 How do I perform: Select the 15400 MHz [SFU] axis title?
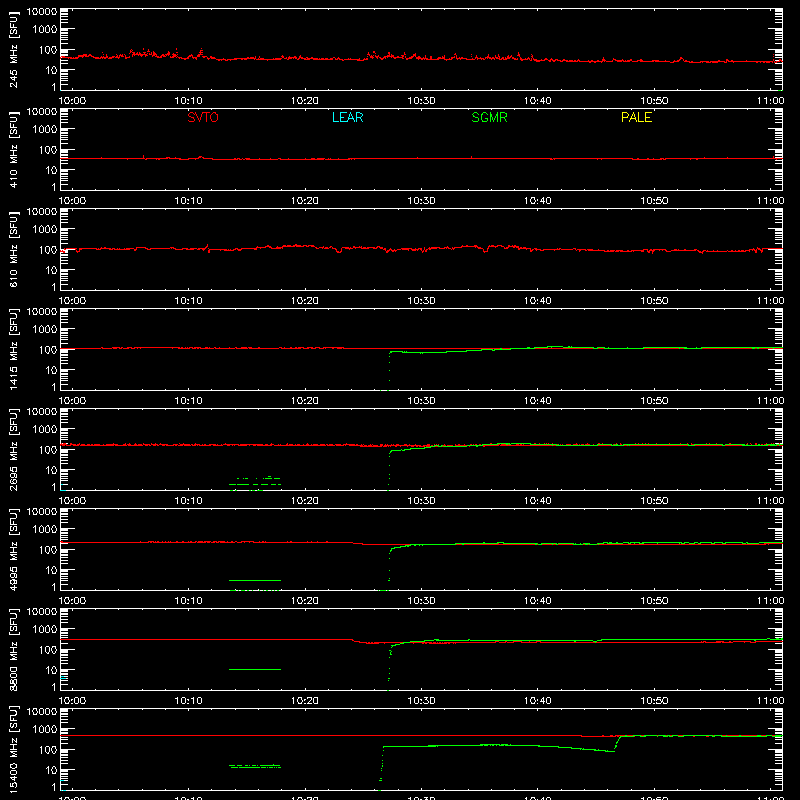point(14,749)
